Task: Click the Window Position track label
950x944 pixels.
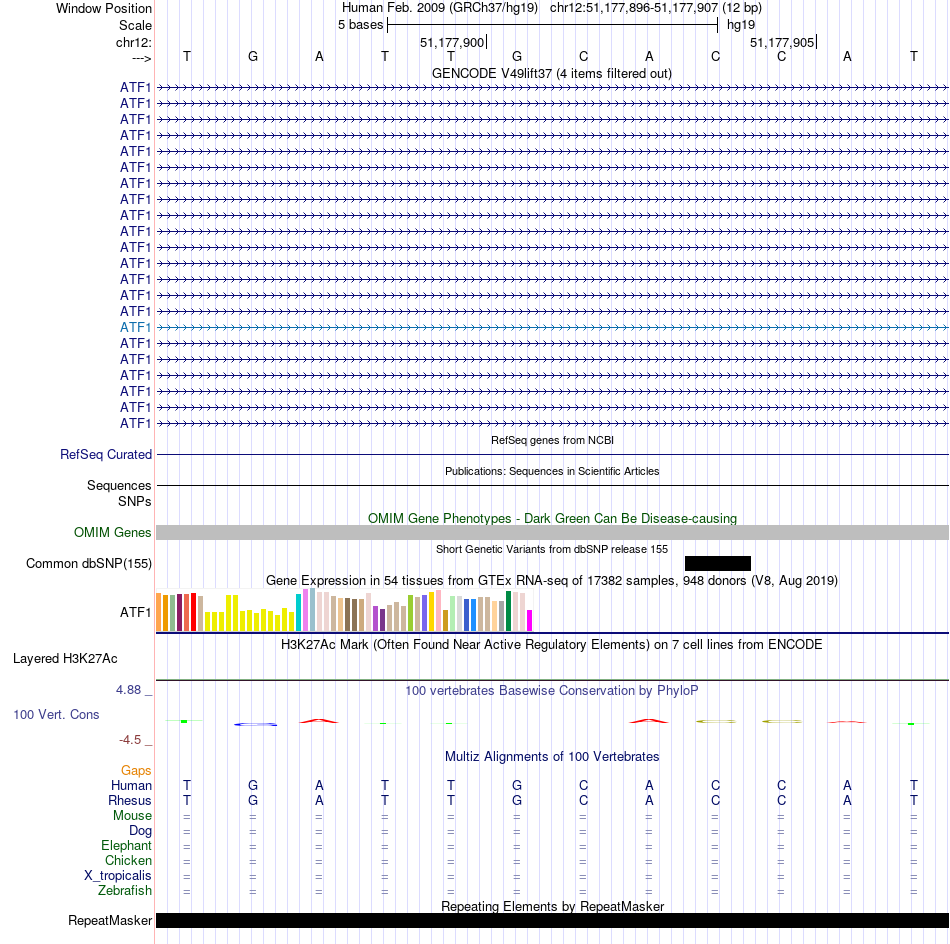Action: tap(104, 8)
